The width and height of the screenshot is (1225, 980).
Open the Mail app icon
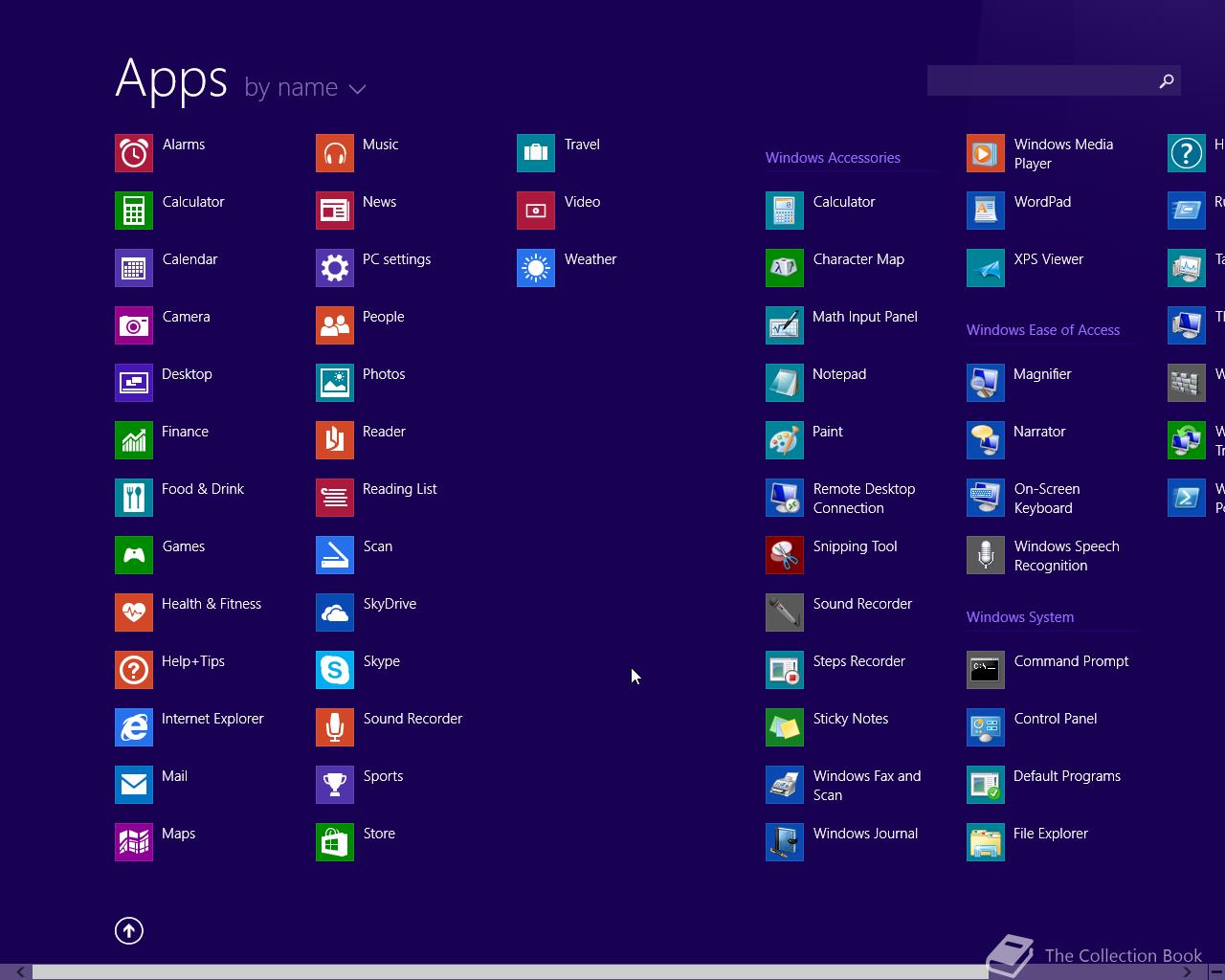(134, 785)
